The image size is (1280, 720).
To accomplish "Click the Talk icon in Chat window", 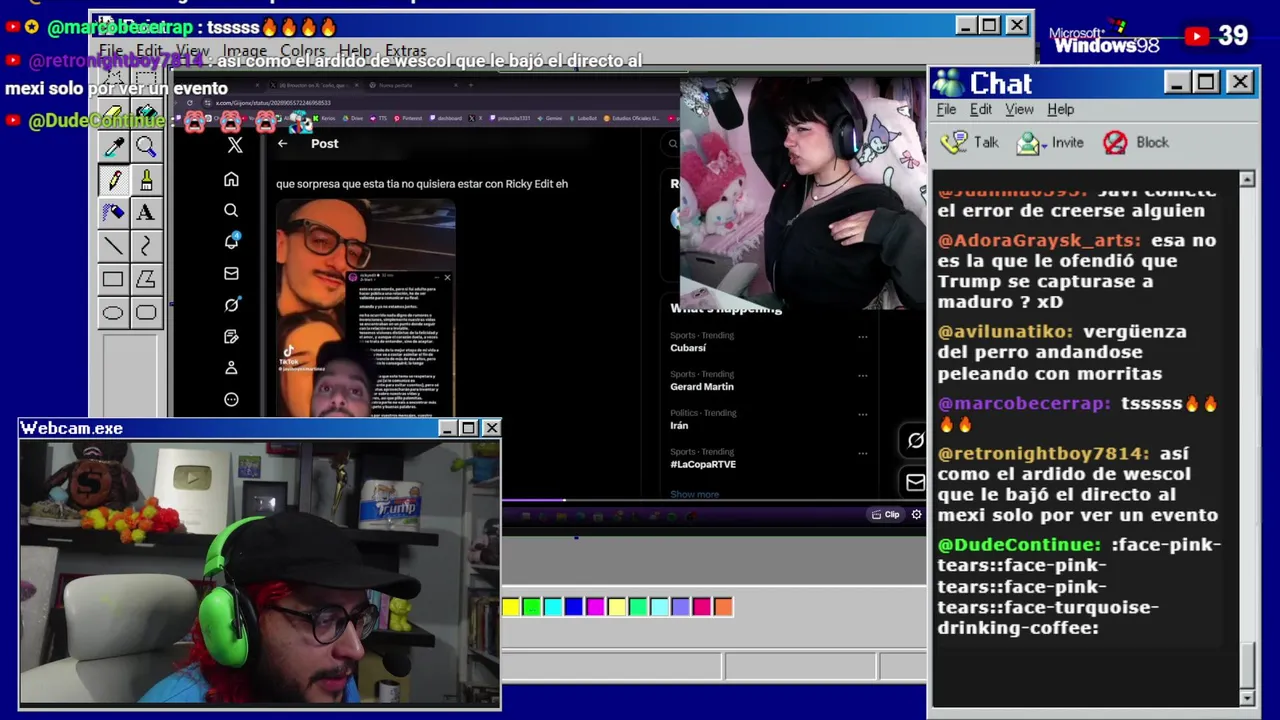I will point(954,143).
